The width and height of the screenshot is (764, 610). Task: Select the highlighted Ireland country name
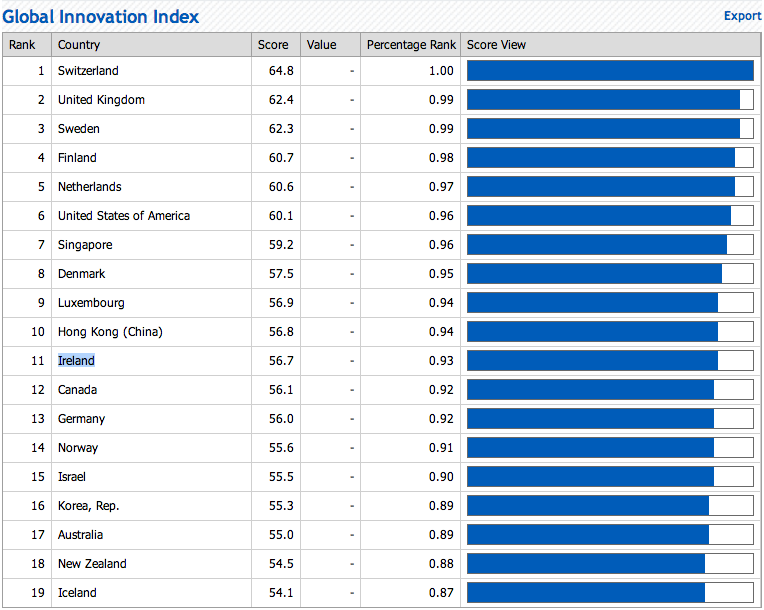point(76,361)
